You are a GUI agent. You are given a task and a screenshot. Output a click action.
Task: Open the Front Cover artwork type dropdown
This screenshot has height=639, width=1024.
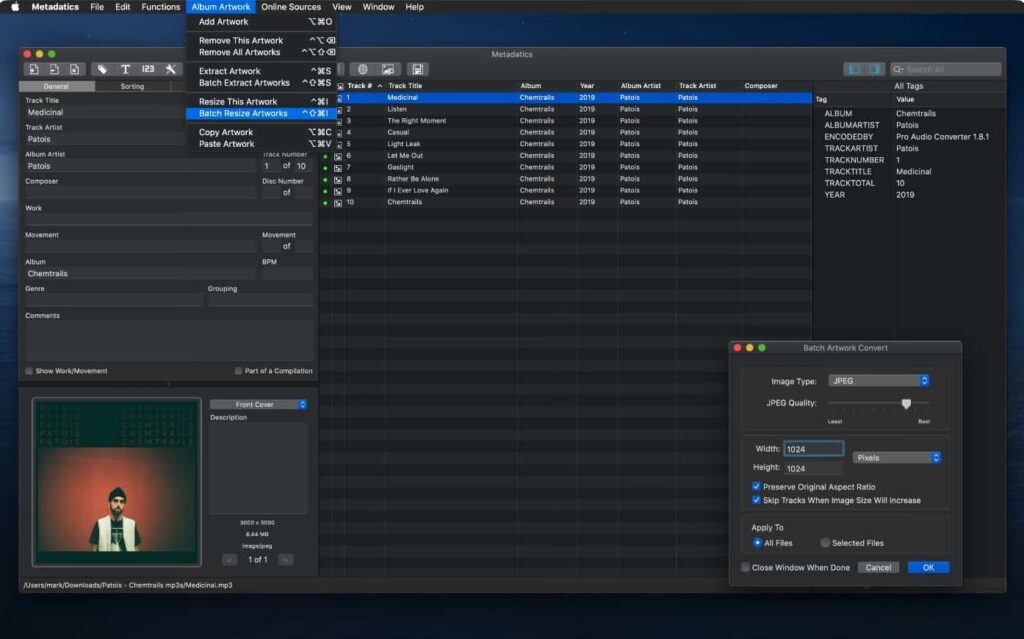(x=257, y=403)
